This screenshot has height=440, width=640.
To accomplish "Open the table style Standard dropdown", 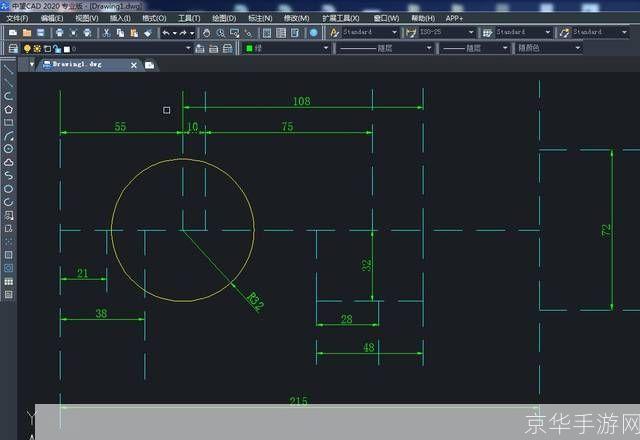I will (548, 32).
